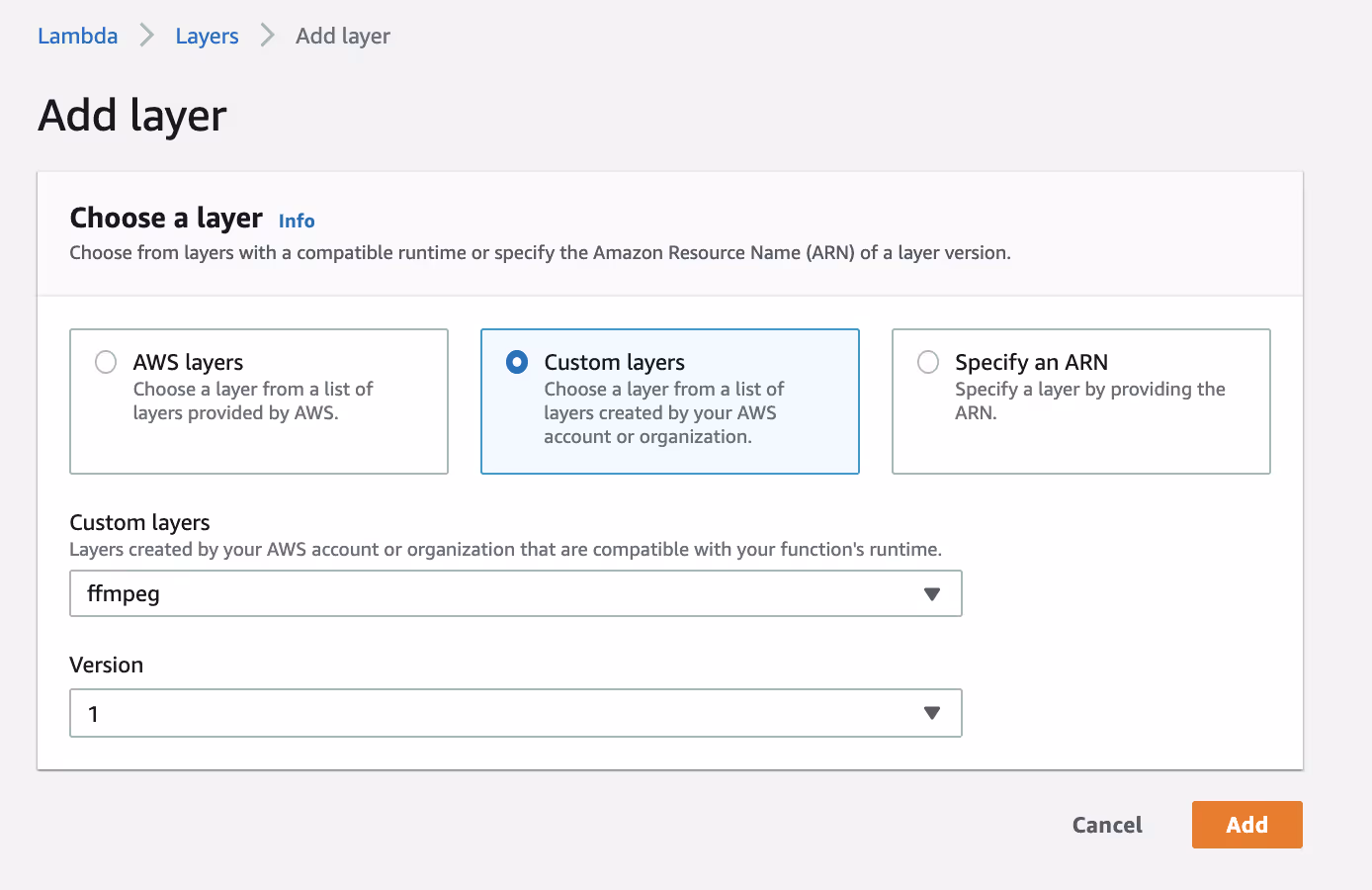Select the Custom layers radio button
Viewport: 1372px width, 890px height.
[517, 362]
